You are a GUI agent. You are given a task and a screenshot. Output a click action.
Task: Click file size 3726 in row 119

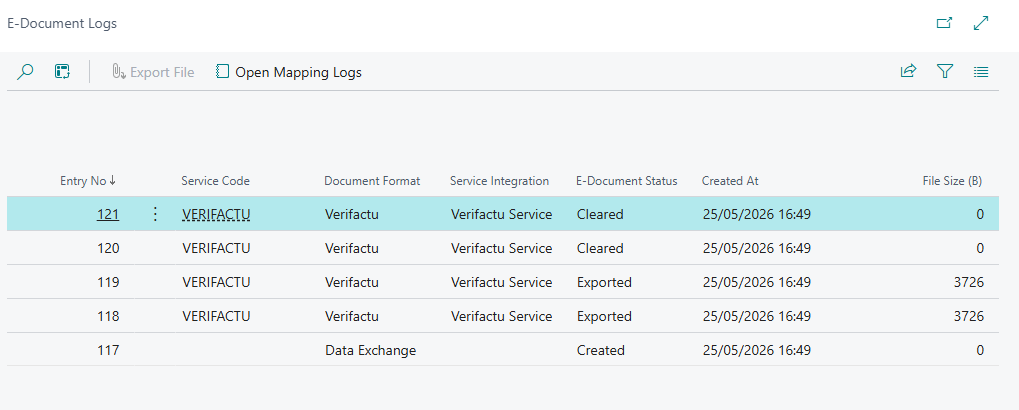(969, 282)
